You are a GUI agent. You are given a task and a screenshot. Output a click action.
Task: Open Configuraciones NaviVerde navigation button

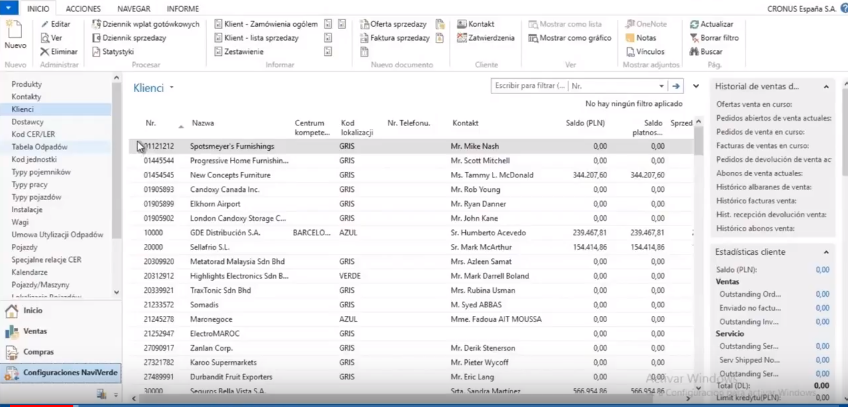pyautogui.click(x=61, y=373)
